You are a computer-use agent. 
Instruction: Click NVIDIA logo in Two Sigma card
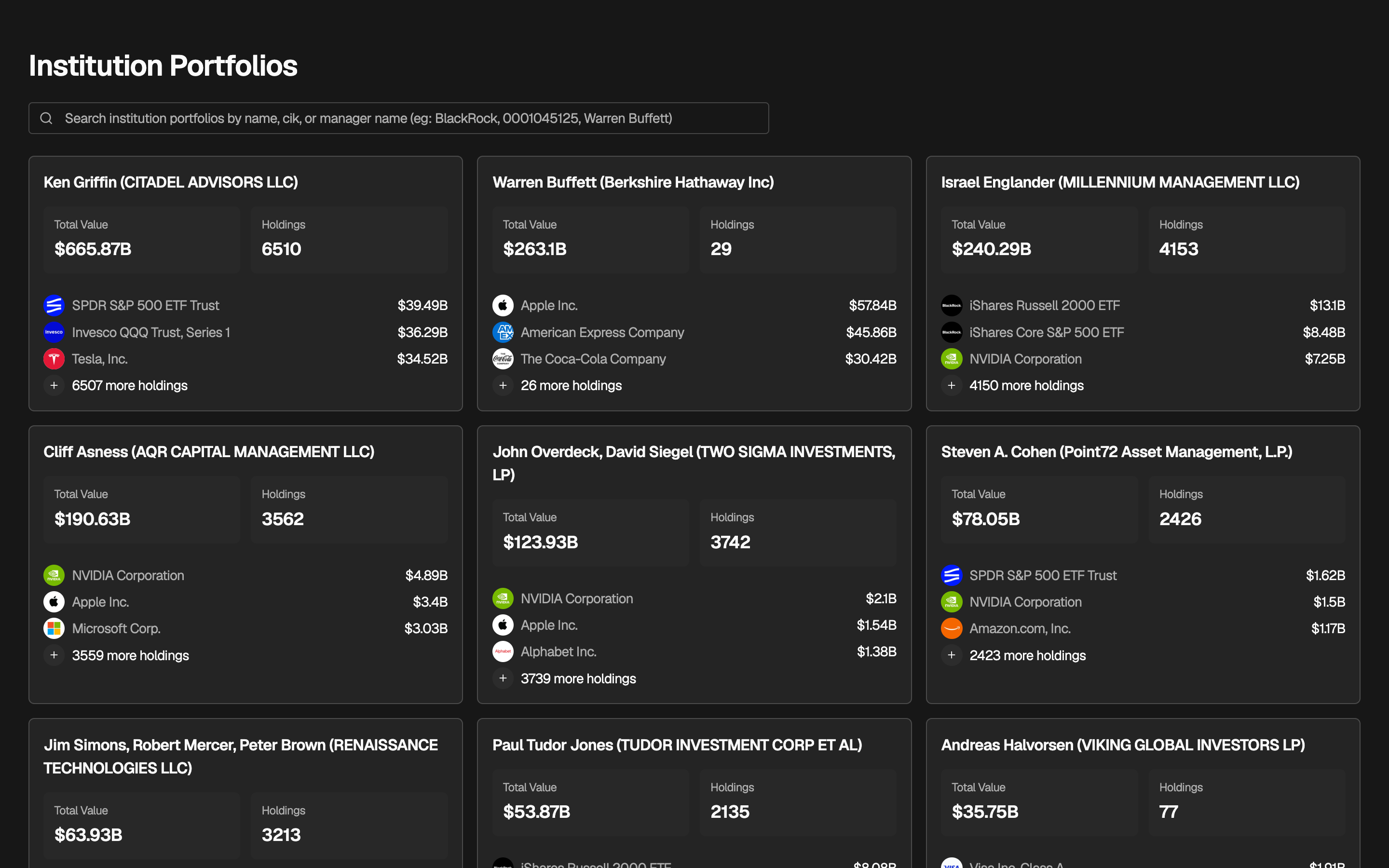(503, 598)
